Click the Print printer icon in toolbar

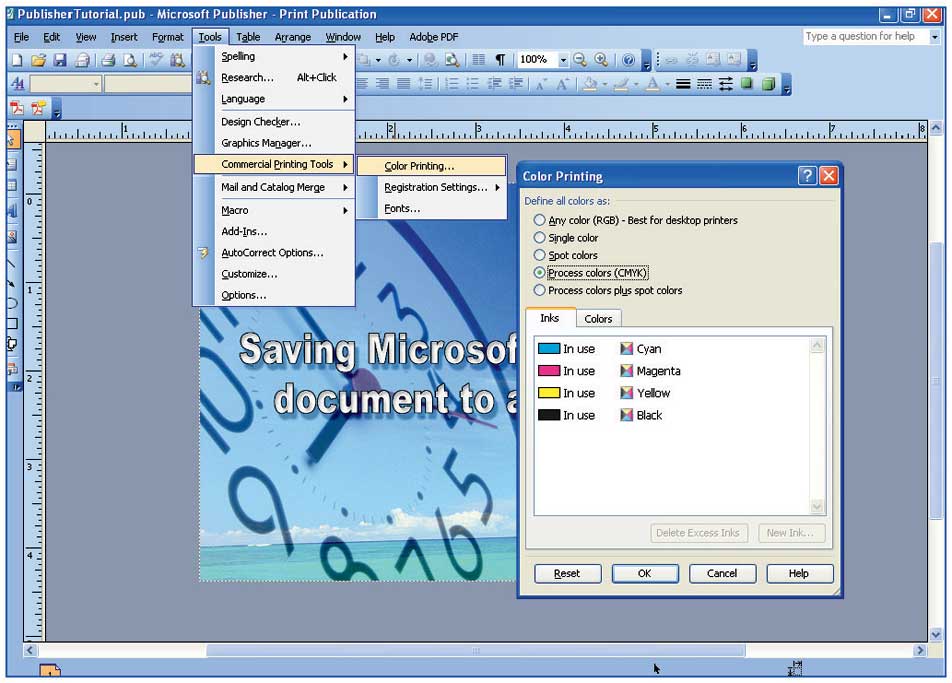[x=109, y=59]
